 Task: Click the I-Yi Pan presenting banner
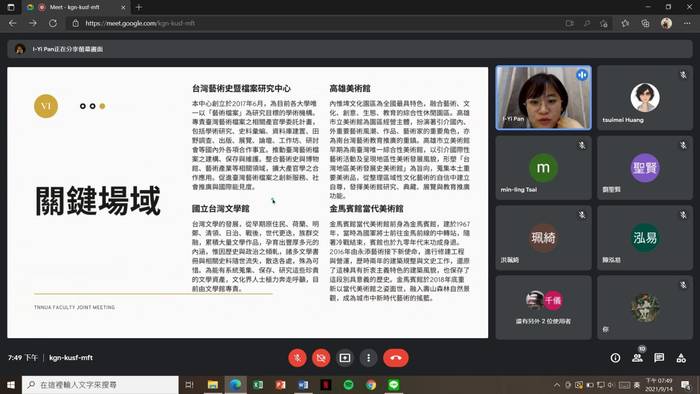[x=350, y=49]
